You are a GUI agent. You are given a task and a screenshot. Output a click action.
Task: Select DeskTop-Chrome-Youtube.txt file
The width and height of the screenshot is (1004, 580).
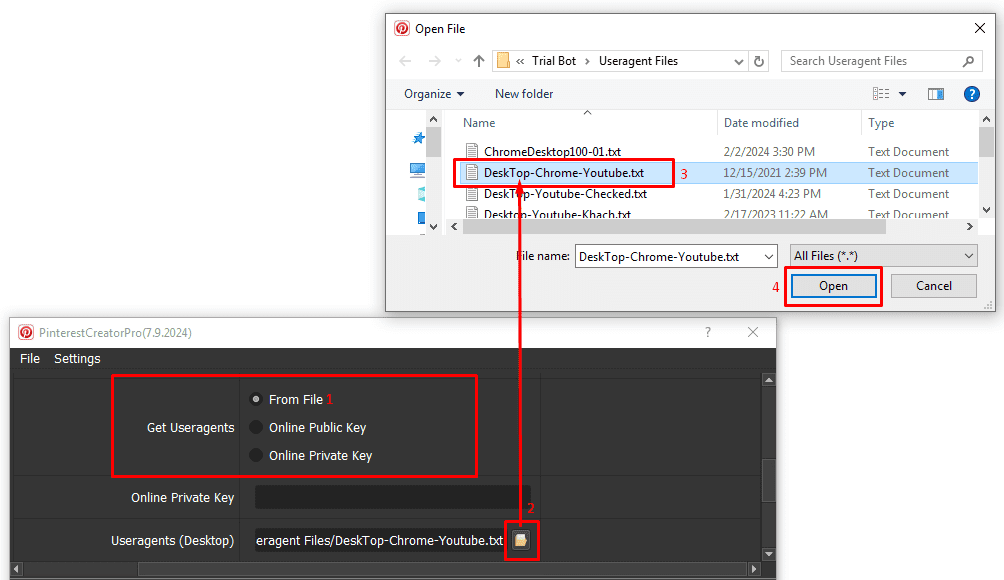point(563,173)
